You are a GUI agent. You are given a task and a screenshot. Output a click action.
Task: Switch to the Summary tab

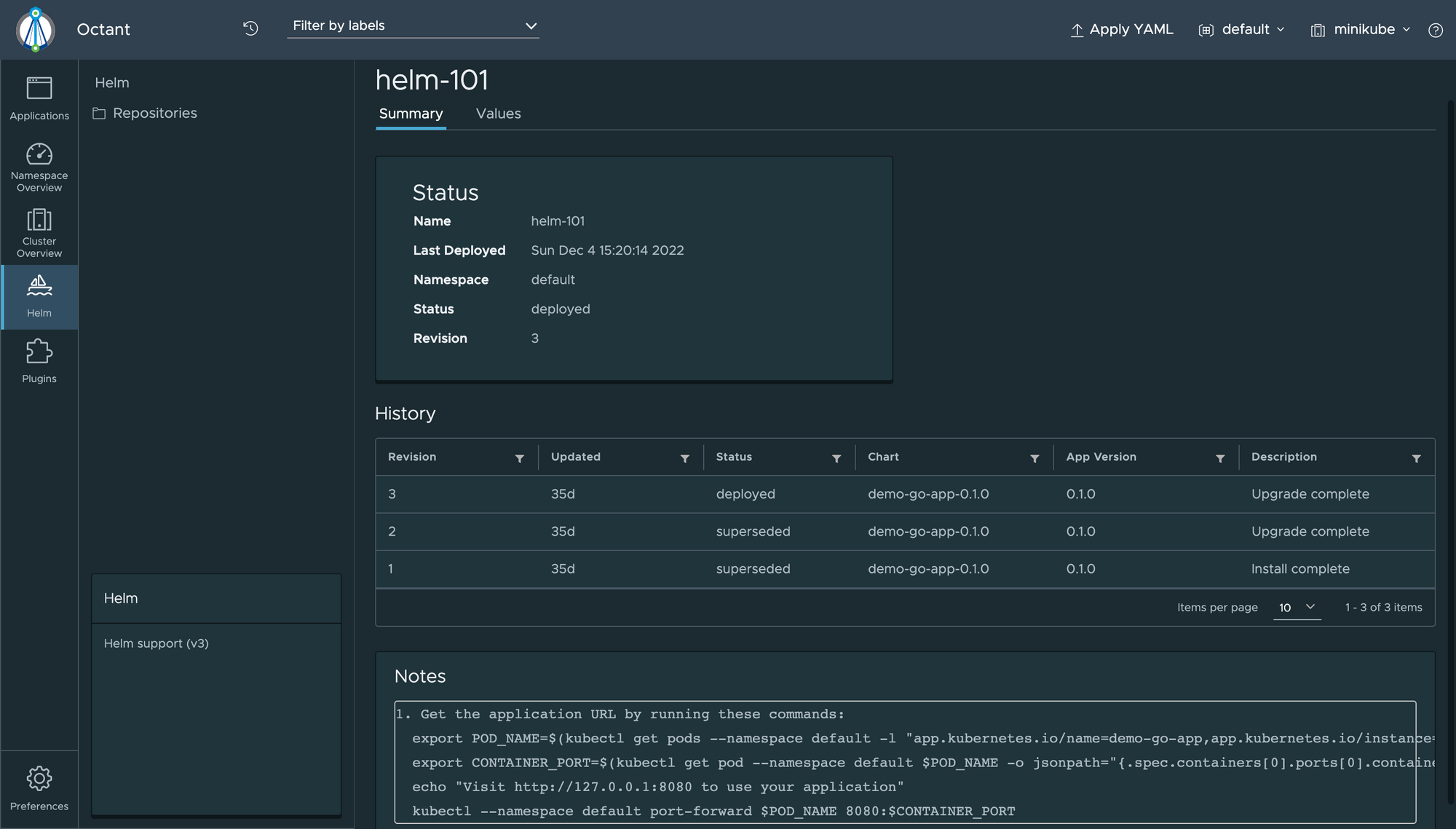click(411, 114)
